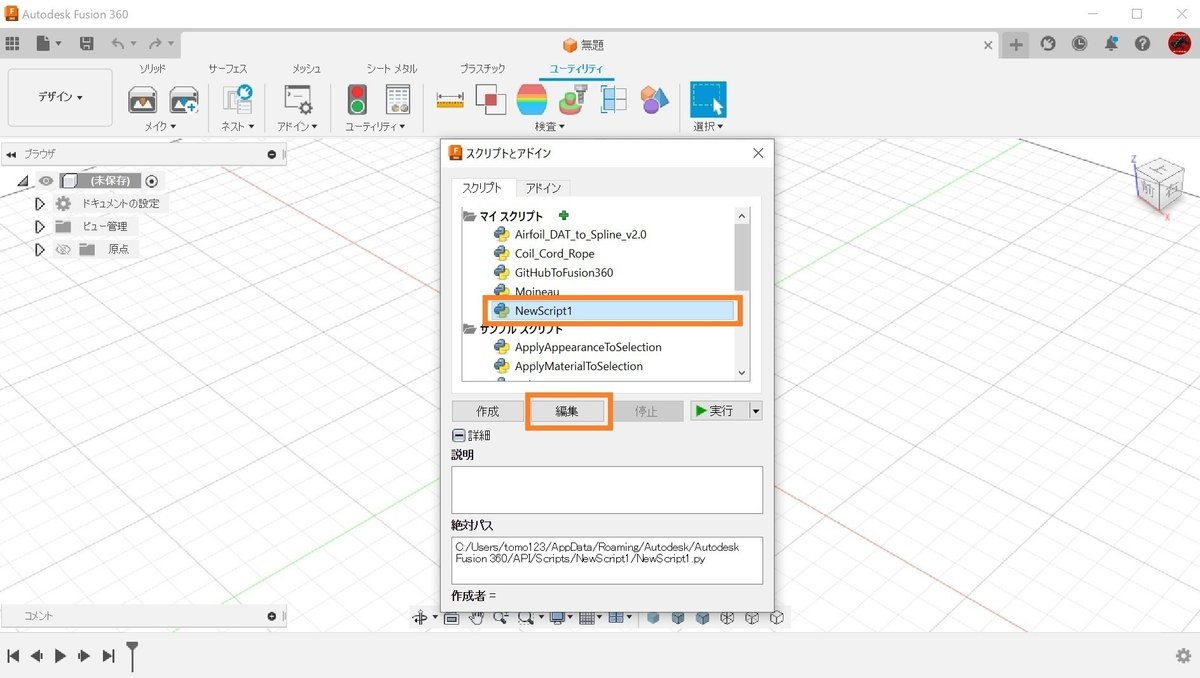
Task: Open the 3D Print make tool
Action: [x=143, y=100]
